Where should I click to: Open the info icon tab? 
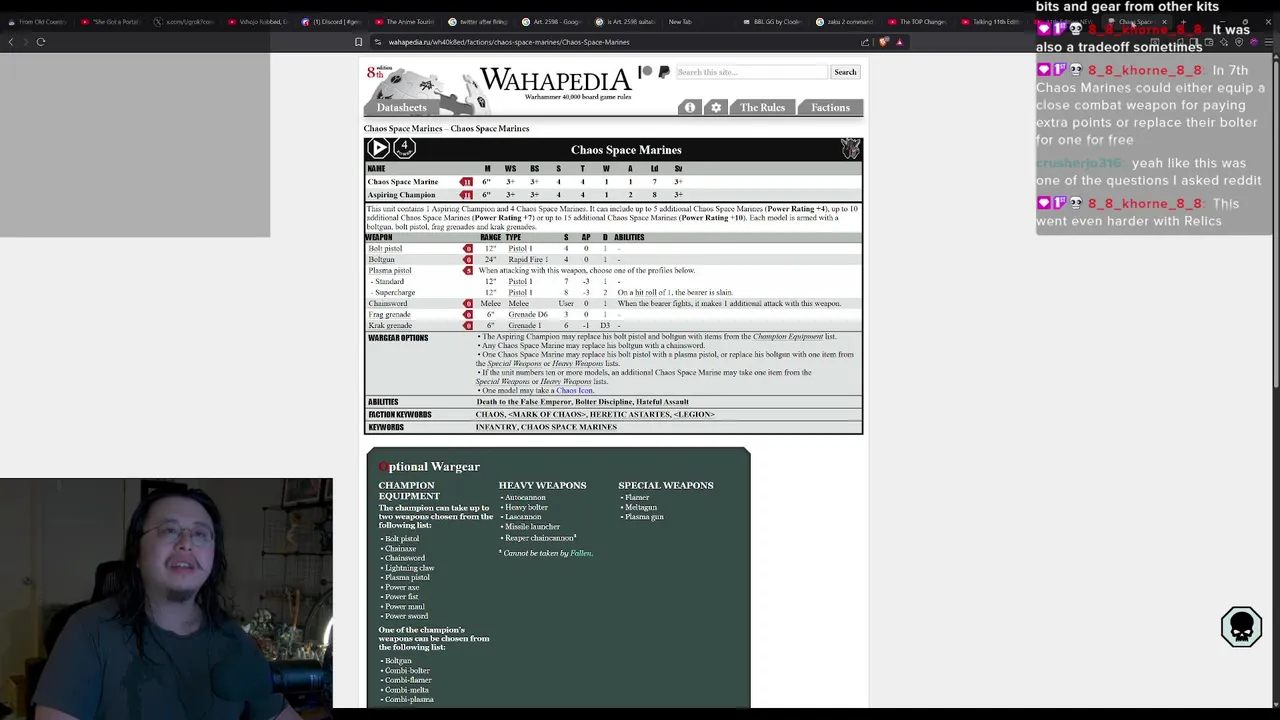point(689,107)
